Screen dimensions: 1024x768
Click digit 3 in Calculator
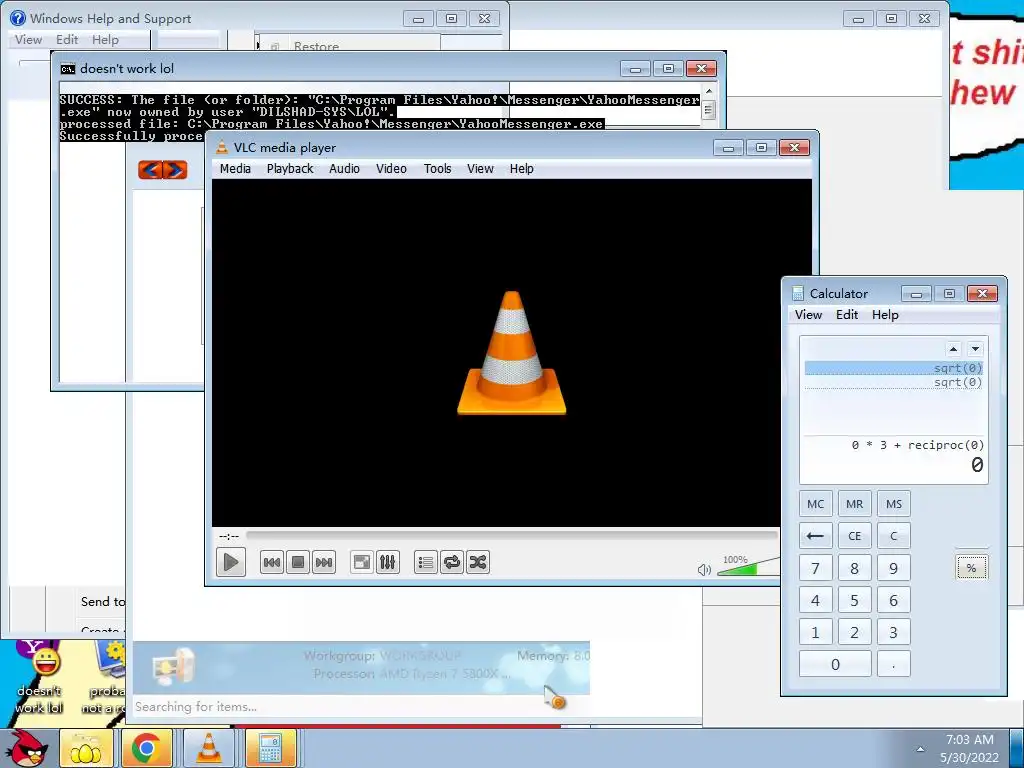click(x=894, y=632)
